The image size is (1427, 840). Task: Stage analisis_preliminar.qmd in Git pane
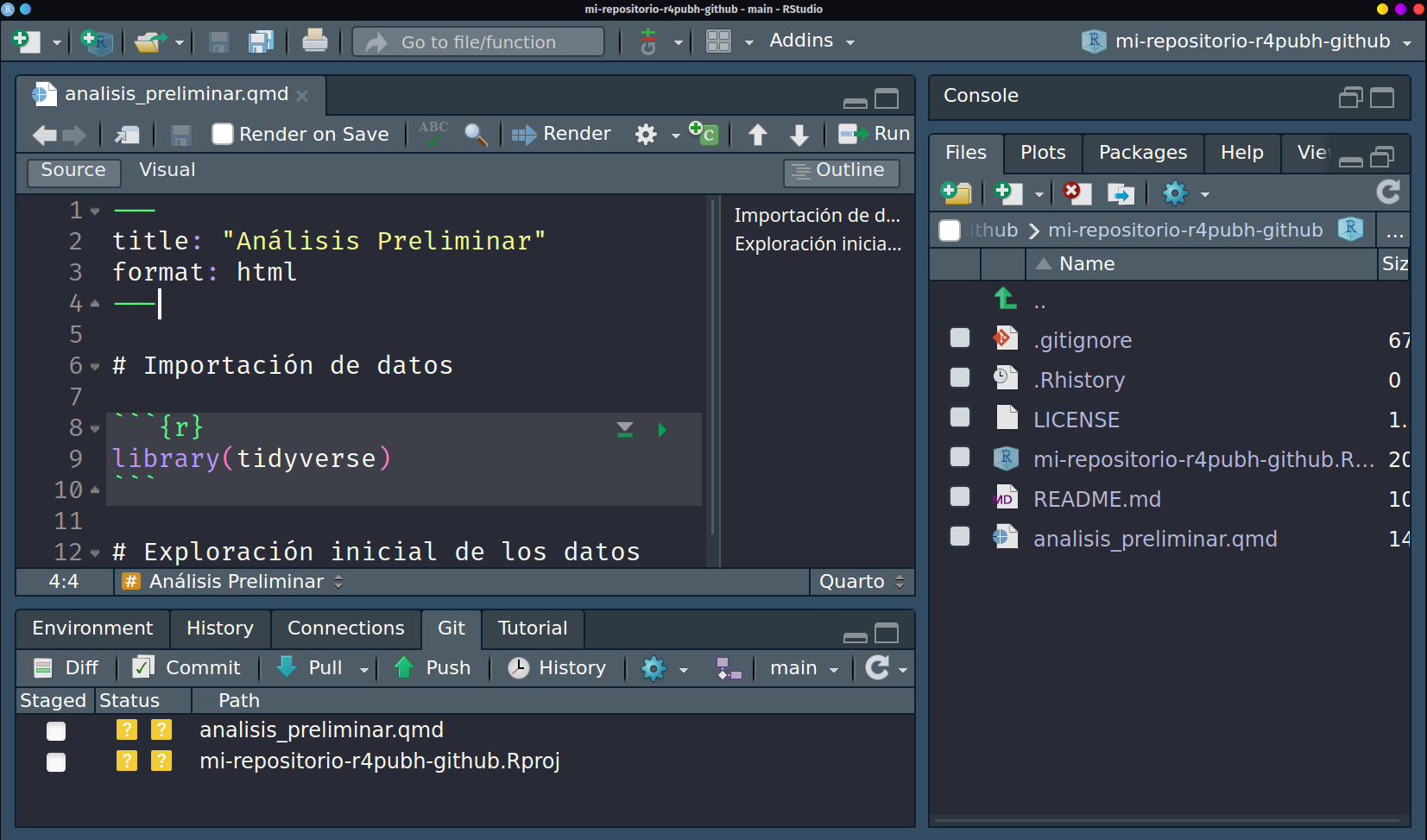(x=56, y=731)
